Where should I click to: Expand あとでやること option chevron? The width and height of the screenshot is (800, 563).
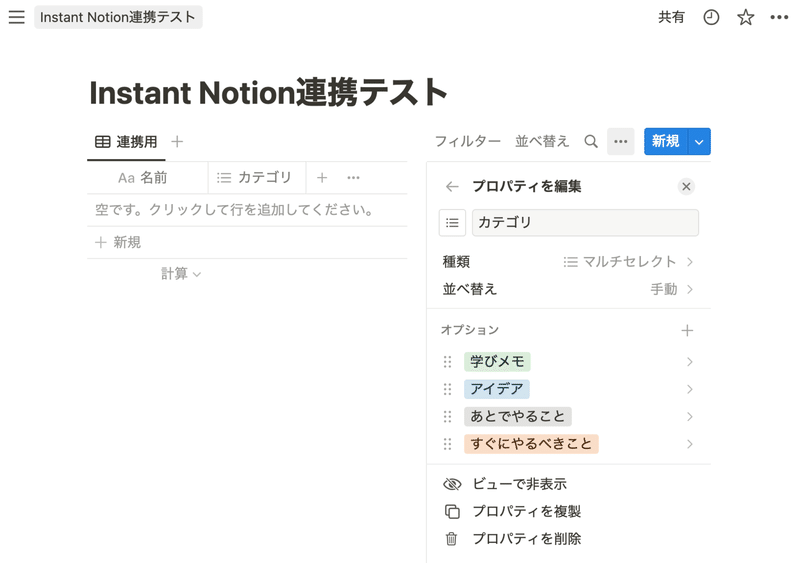pos(689,417)
